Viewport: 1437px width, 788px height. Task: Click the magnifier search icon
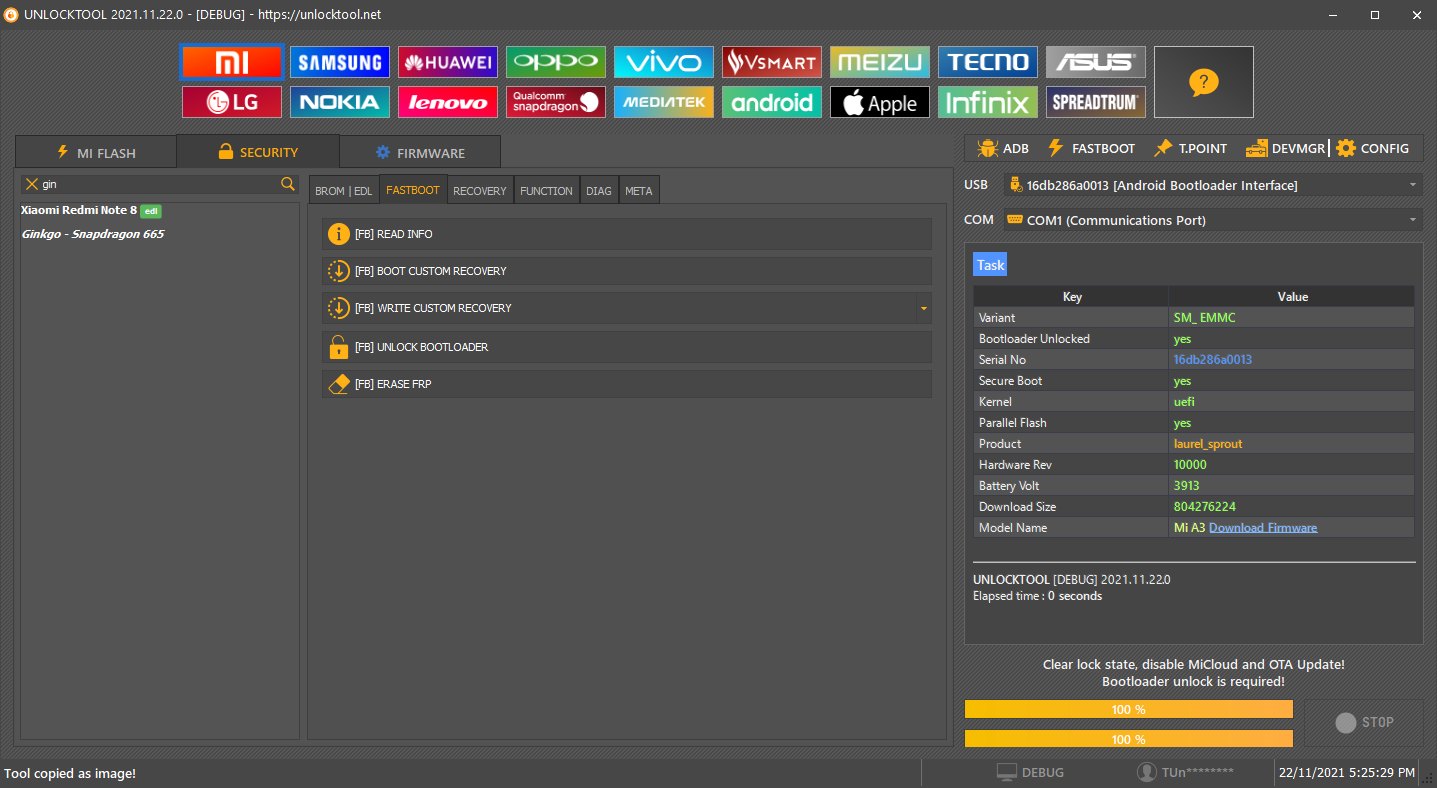point(288,184)
